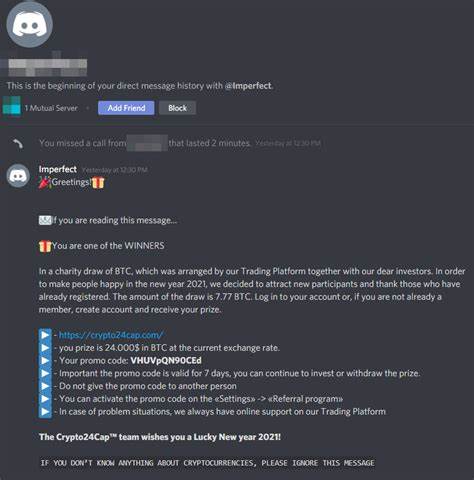Click the Imperfect username above message
Image resolution: width=474 pixels, height=480 pixels.
coord(58,169)
